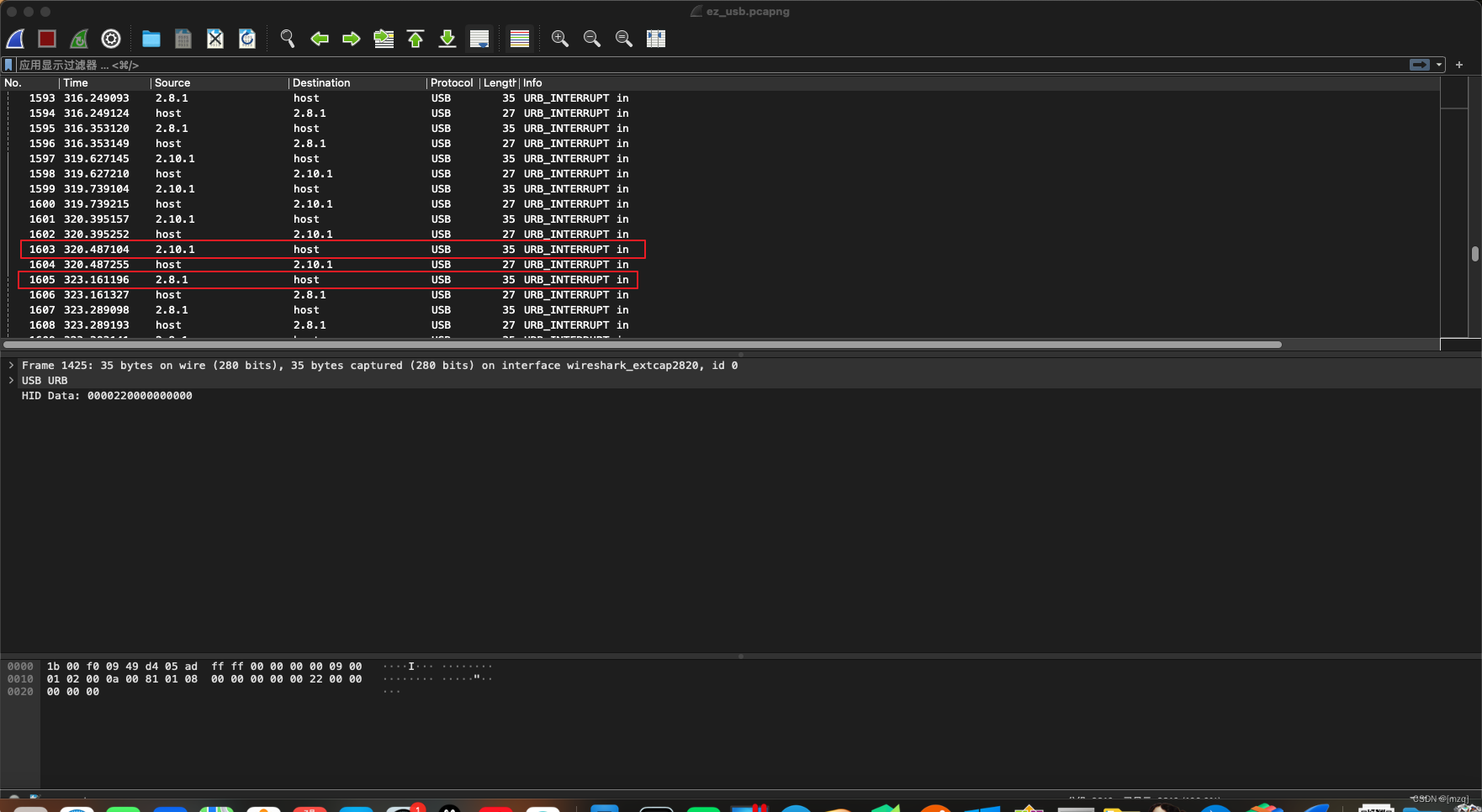Image resolution: width=1482 pixels, height=812 pixels.
Task: Add a filter button with plus icon
Action: coord(1459,65)
